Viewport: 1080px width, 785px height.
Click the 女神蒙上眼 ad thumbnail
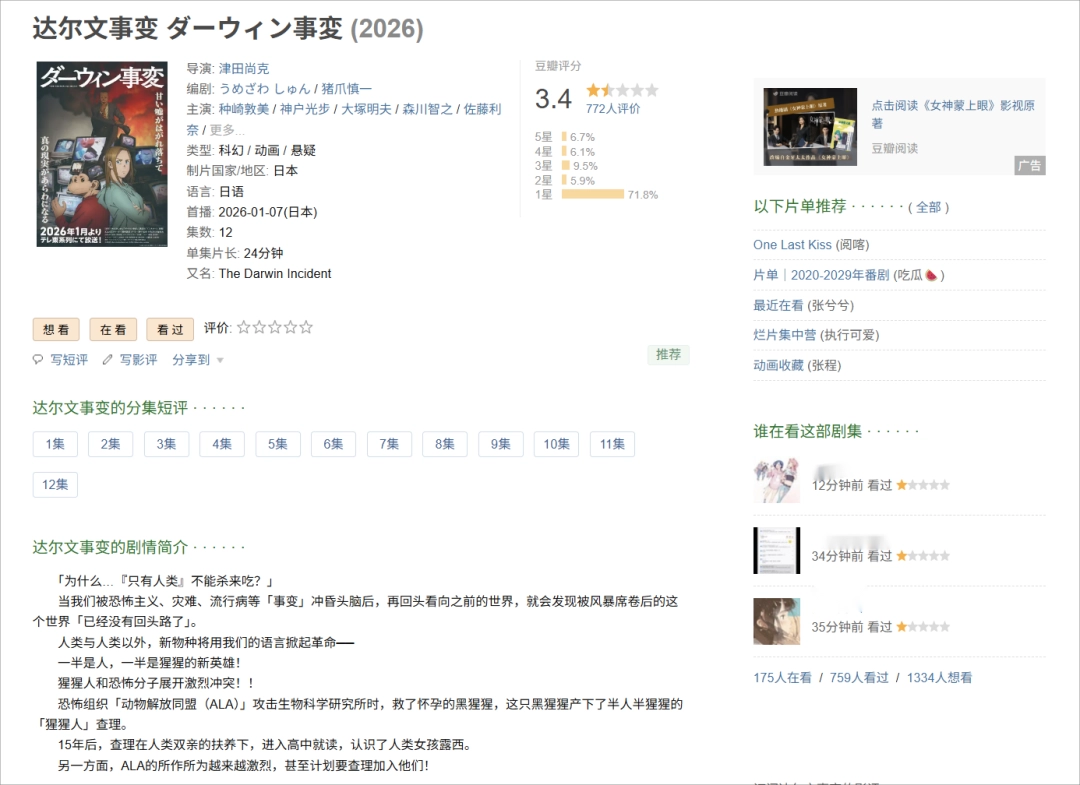click(810, 127)
